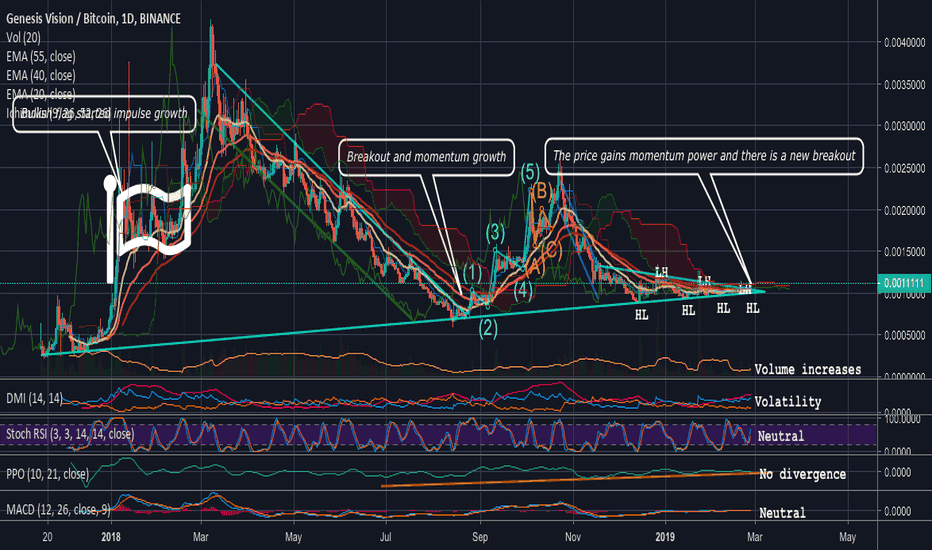This screenshot has height=550, width=932.
Task: Select Elliott wave label (1)
Action: tap(473, 274)
